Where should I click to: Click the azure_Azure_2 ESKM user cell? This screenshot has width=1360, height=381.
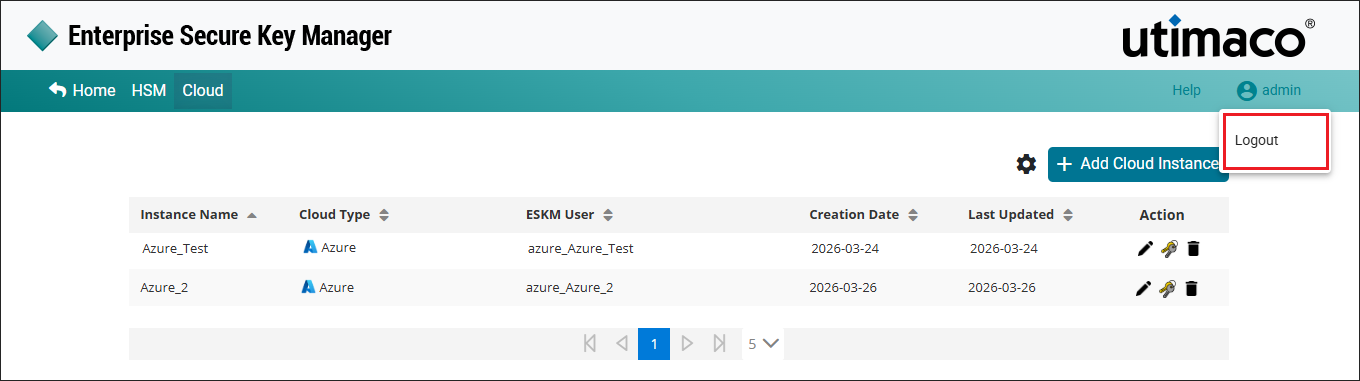coord(569,288)
